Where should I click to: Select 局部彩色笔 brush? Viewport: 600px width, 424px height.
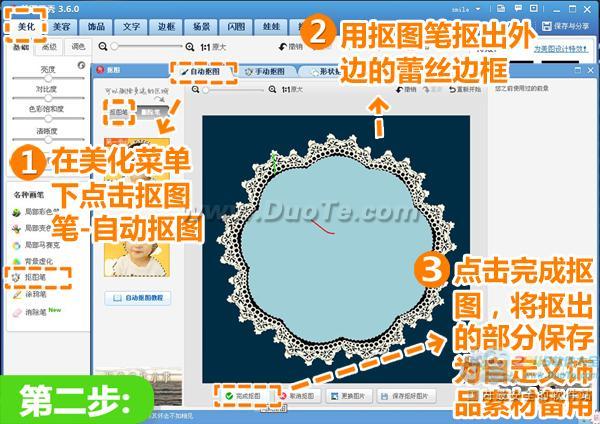pos(37,212)
